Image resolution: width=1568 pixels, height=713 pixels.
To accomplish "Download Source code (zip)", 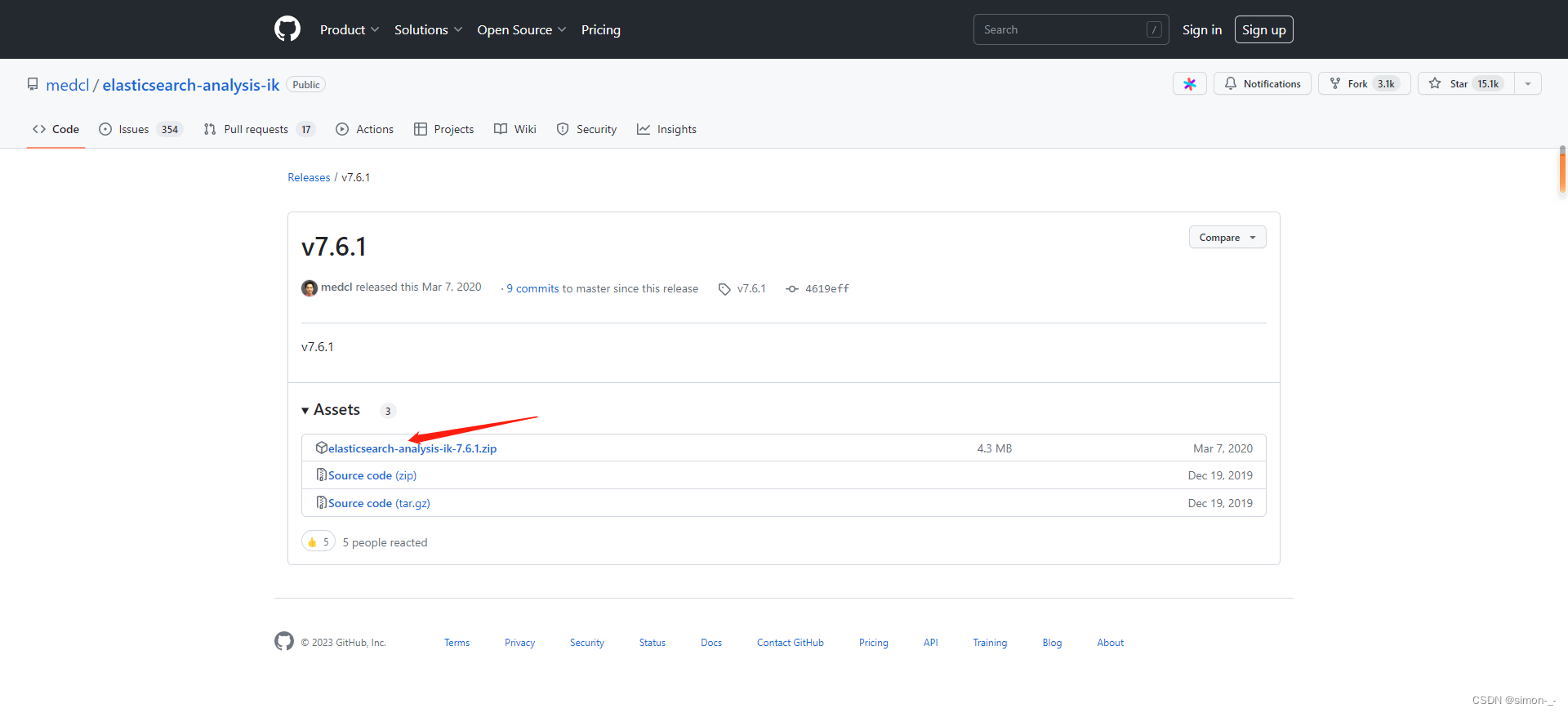I will 372,475.
